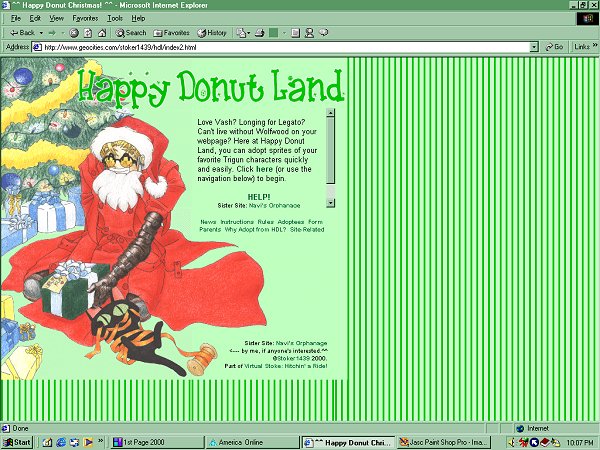
Task: Open the Parents navigation link
Action: coord(210,230)
